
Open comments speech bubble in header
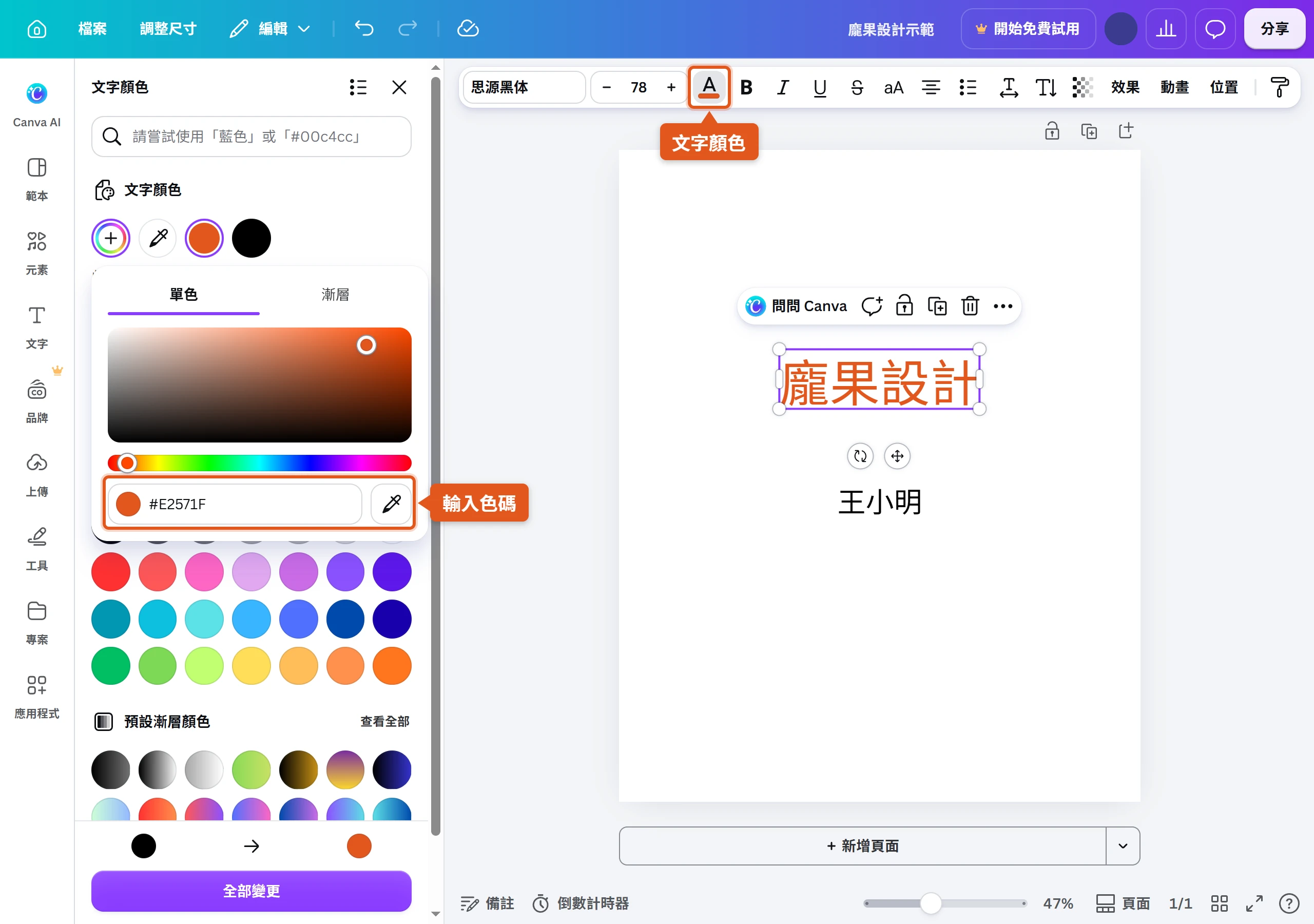(1215, 29)
